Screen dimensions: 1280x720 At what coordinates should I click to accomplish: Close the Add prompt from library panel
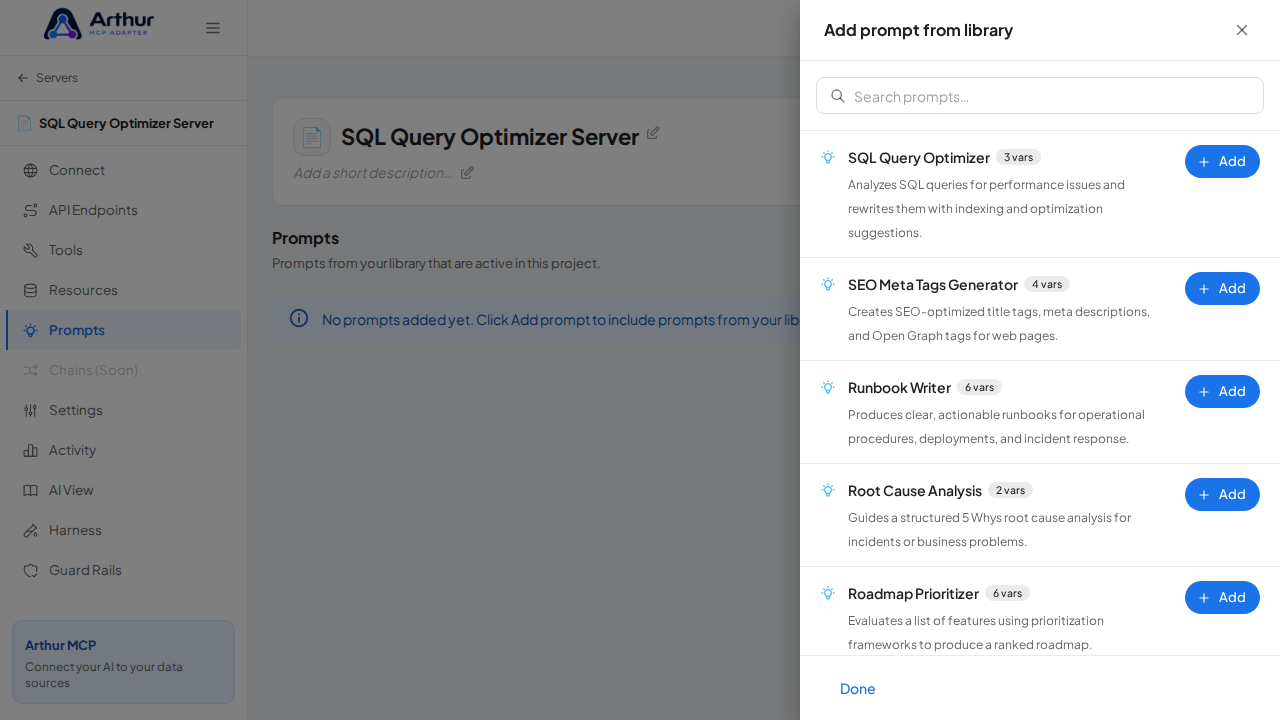click(x=1242, y=30)
